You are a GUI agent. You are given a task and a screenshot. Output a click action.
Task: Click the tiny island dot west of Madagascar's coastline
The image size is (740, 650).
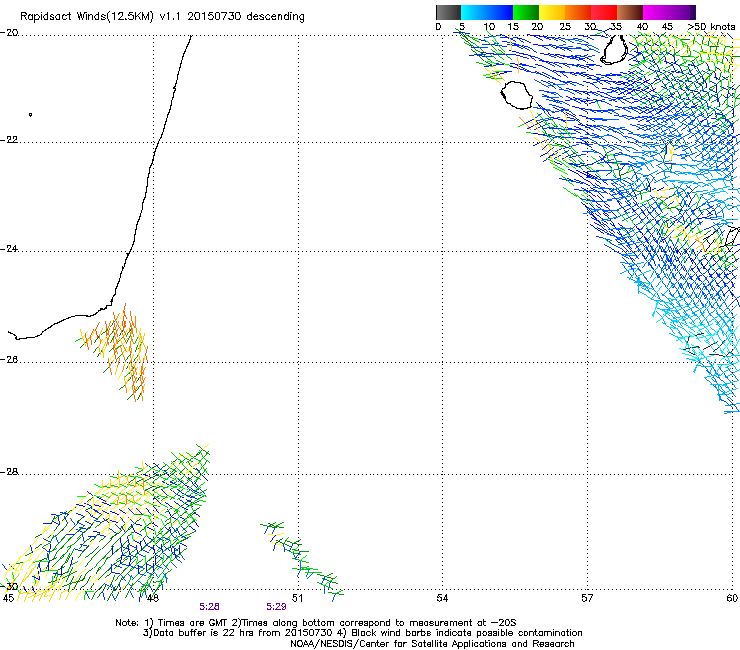coord(31,115)
